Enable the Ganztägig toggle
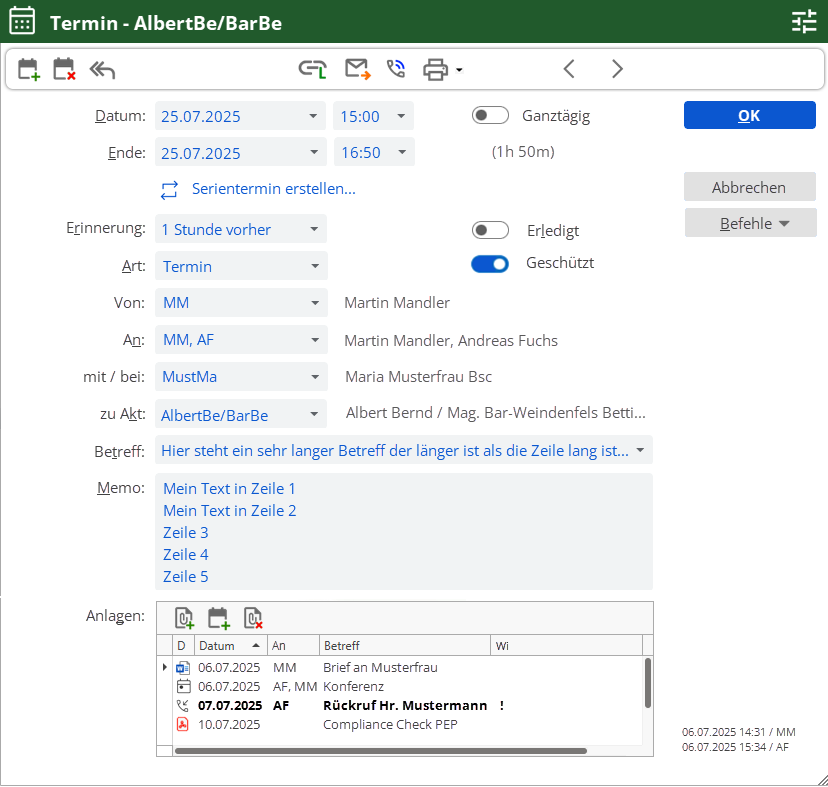Screen dimensions: 828x787 (x=490, y=115)
